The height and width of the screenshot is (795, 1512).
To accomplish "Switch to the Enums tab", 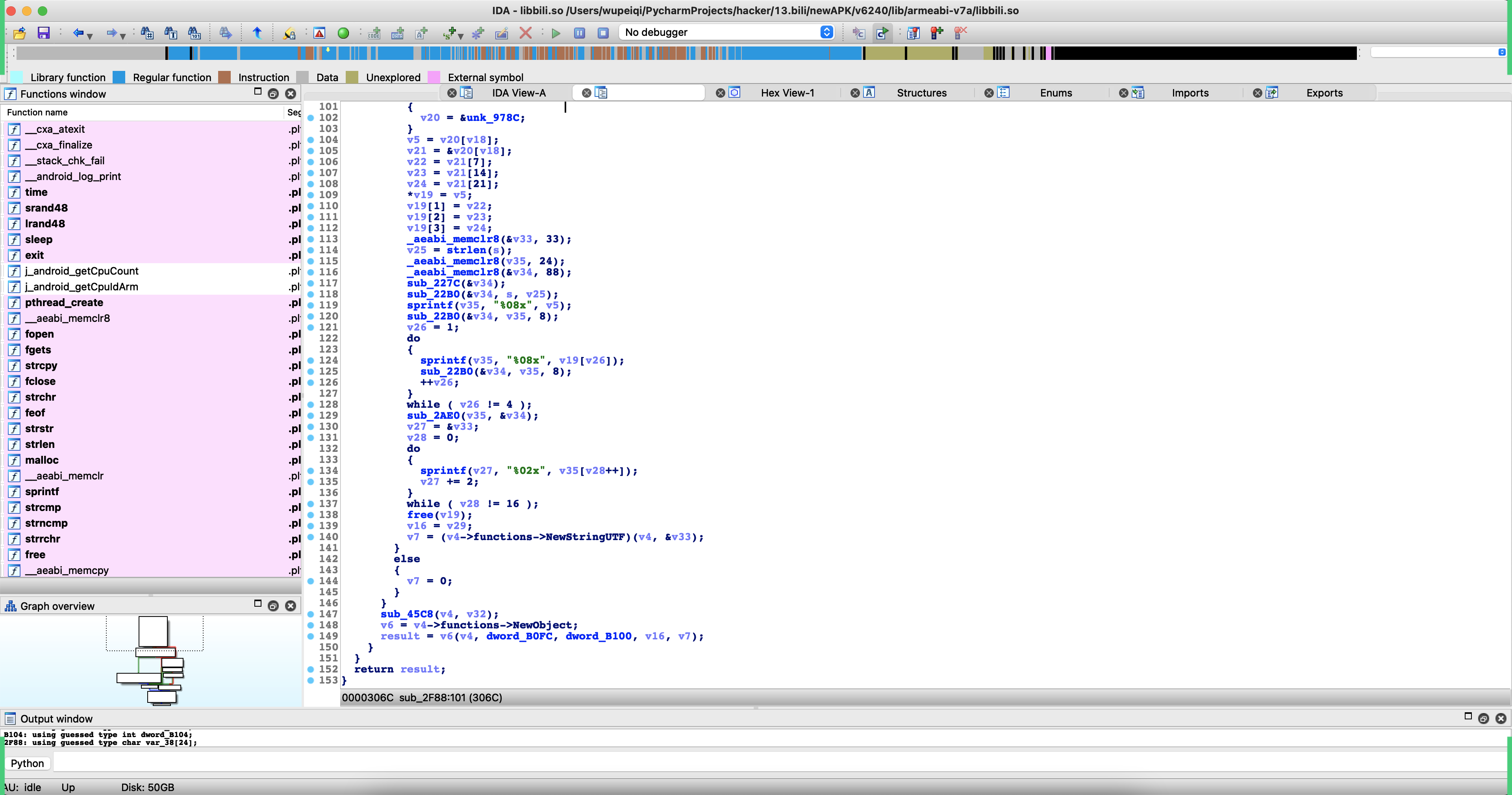I will [1056, 93].
